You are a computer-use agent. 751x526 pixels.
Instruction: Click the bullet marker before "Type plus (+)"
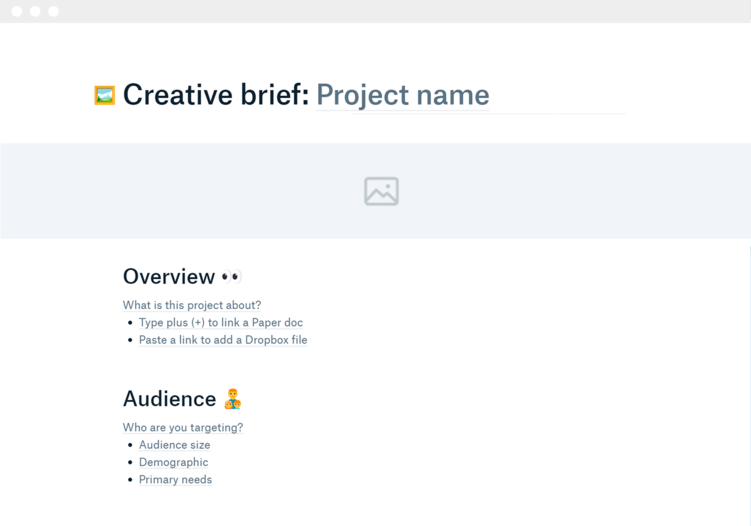point(130,323)
